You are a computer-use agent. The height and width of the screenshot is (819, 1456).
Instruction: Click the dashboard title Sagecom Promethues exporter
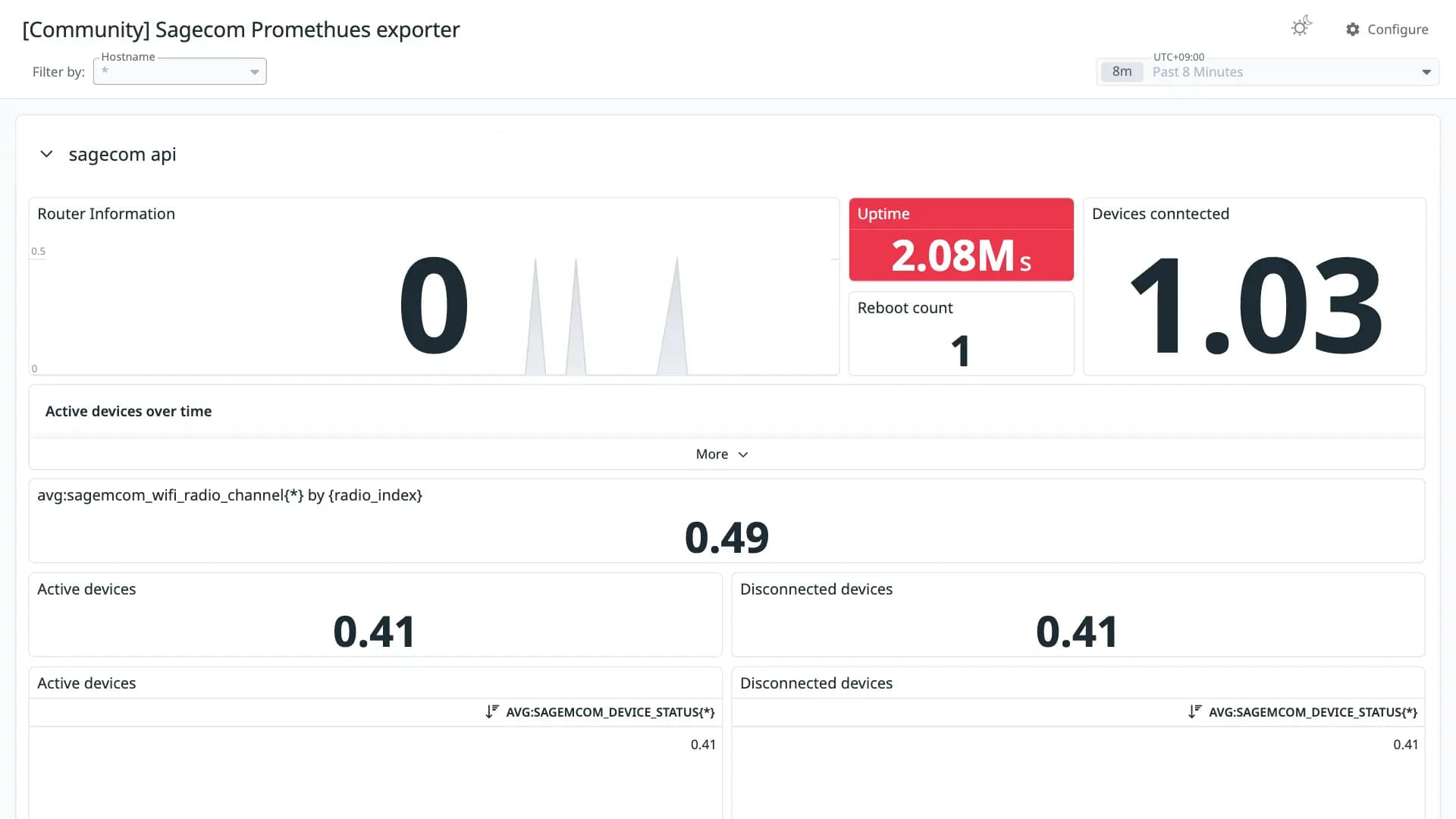(241, 30)
